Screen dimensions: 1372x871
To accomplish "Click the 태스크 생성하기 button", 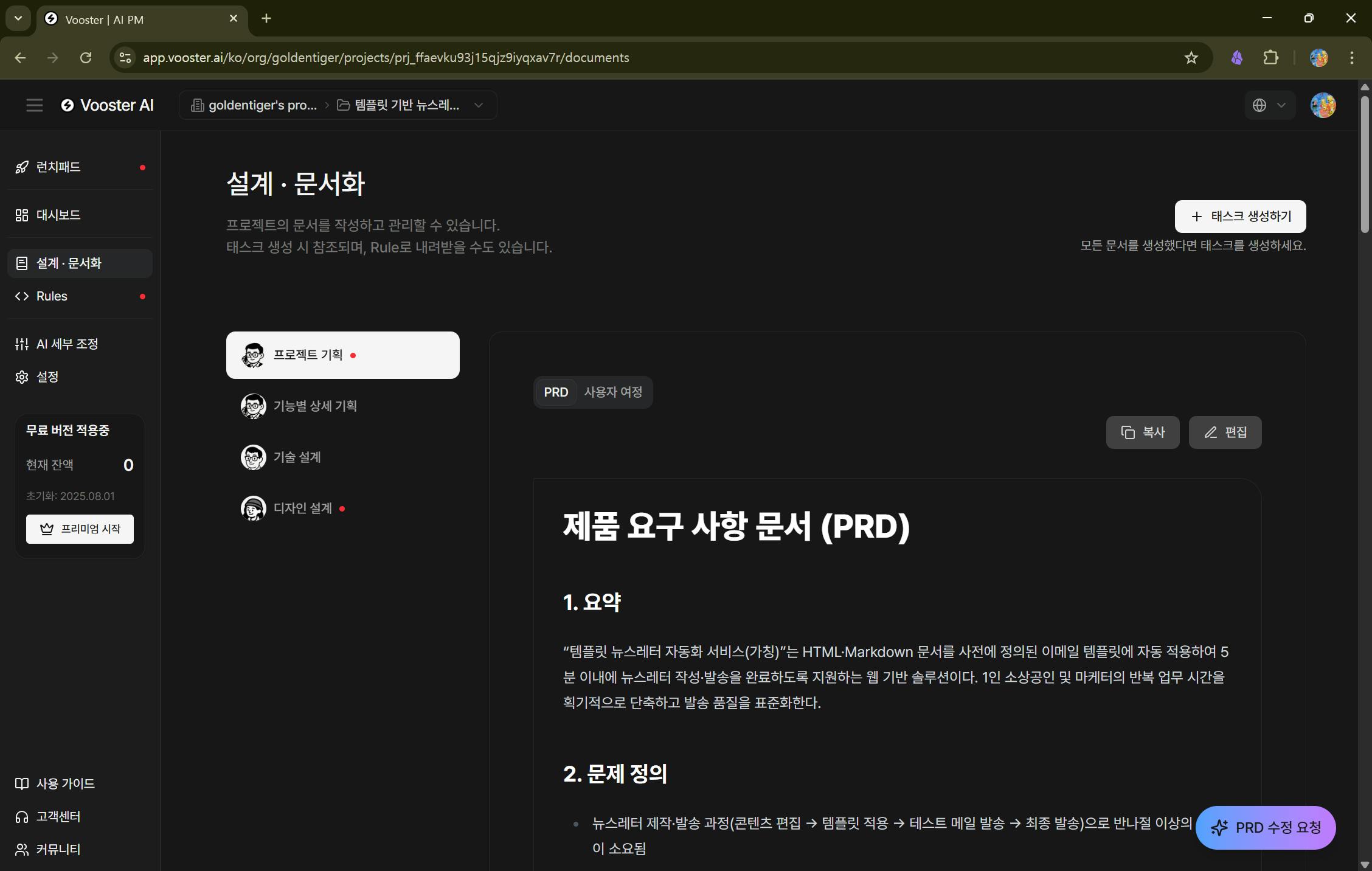I will coord(1240,217).
